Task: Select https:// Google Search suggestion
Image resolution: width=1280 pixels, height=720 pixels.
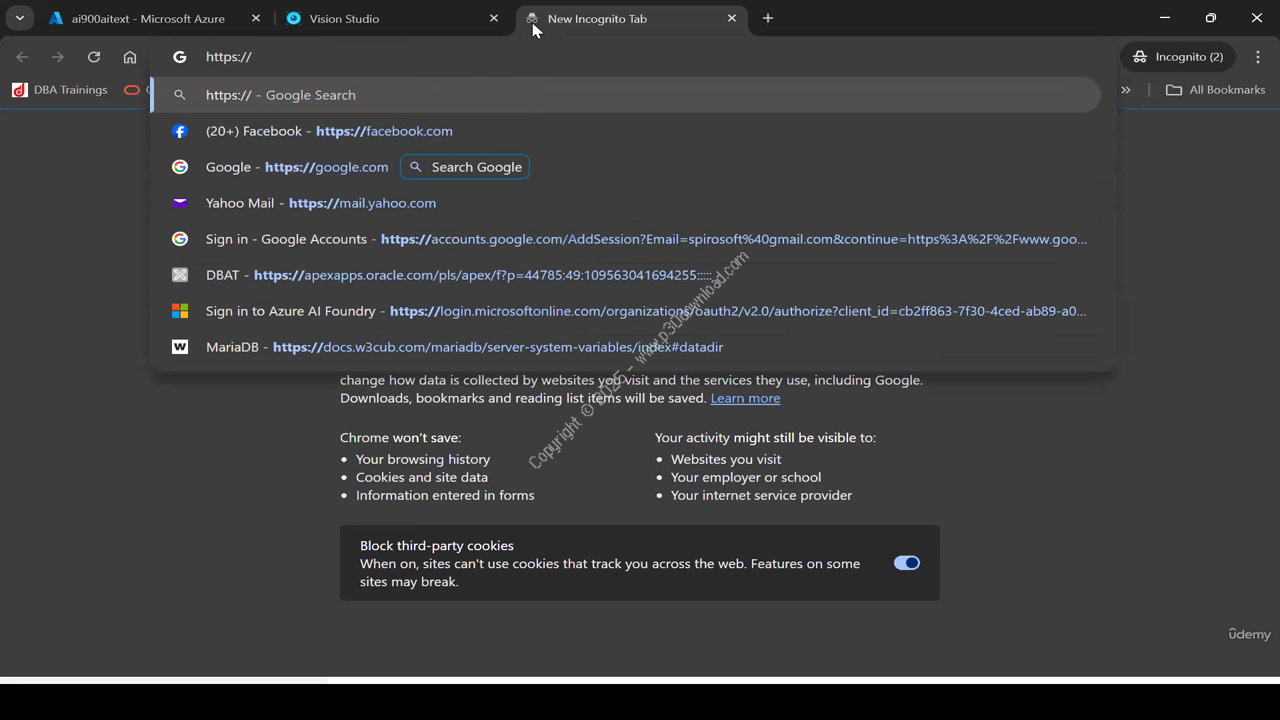Action: pyautogui.click(x=626, y=95)
